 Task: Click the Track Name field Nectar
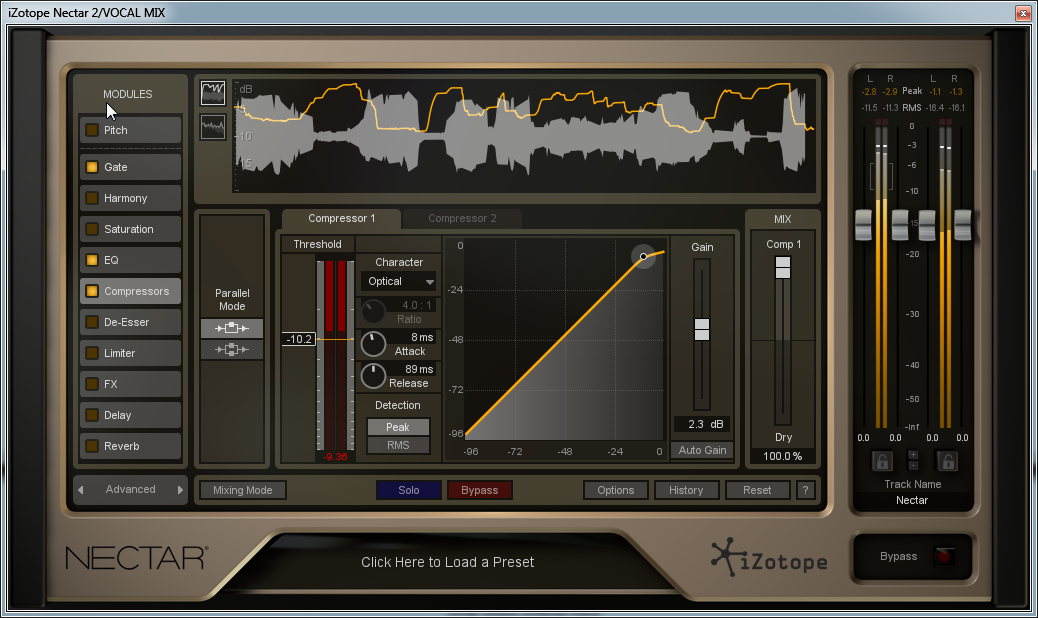(x=912, y=500)
